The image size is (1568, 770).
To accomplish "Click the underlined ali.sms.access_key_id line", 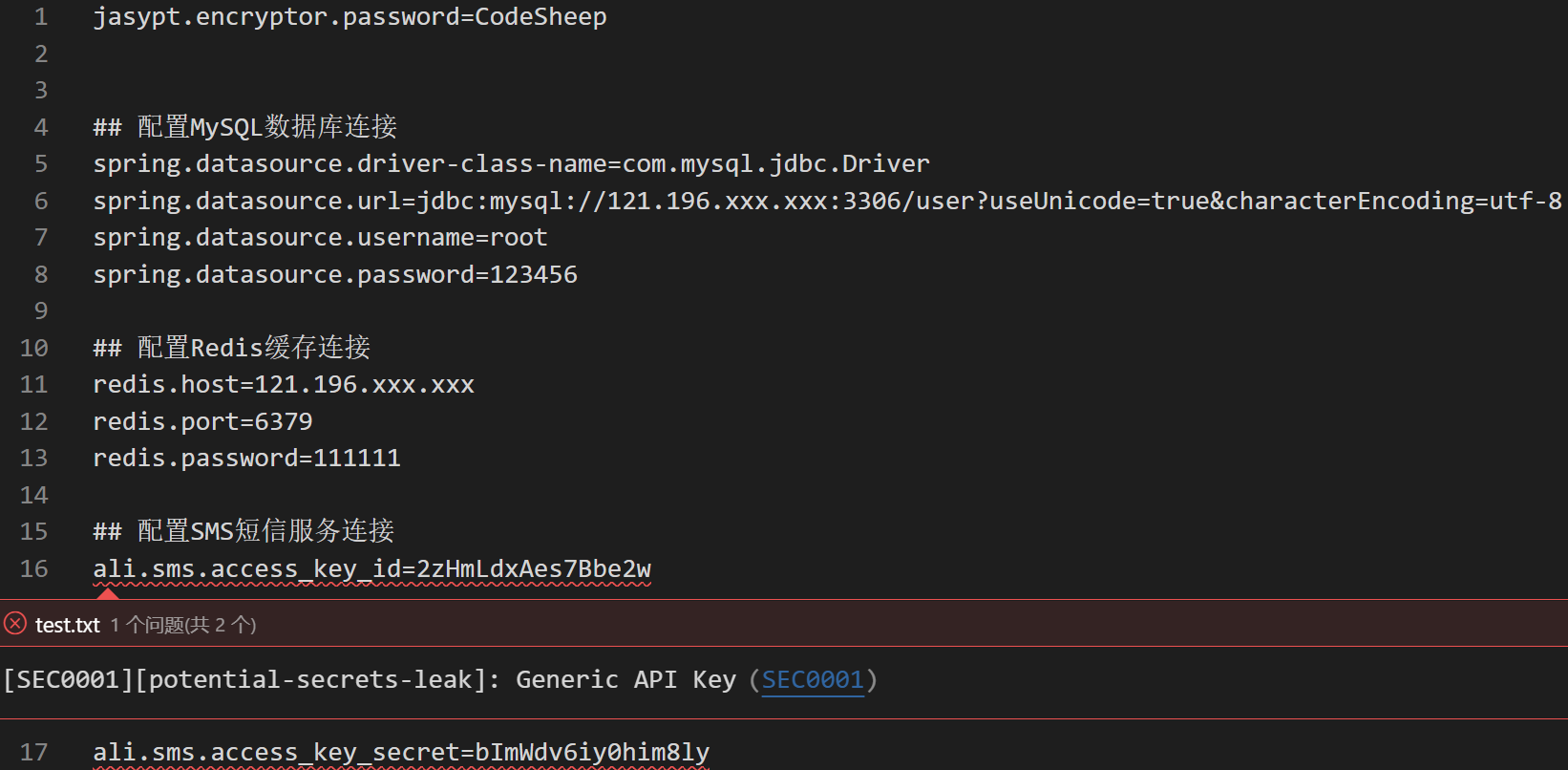I will (x=371, y=568).
